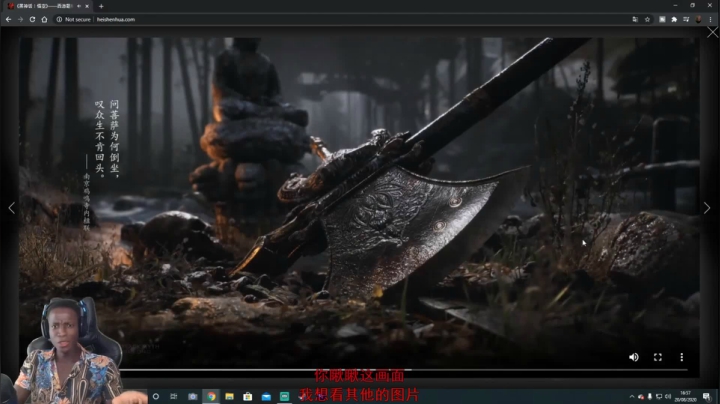Go back to the previous page
720x404 pixels.
8,19
